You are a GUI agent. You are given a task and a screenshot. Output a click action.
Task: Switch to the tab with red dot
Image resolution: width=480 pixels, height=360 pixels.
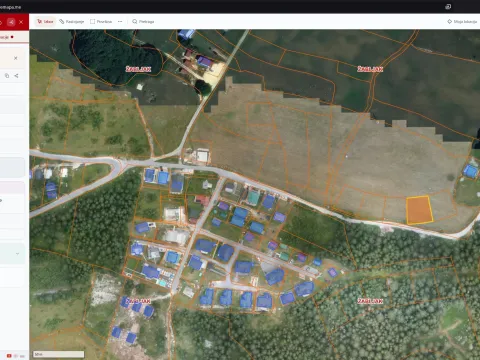click(7, 37)
